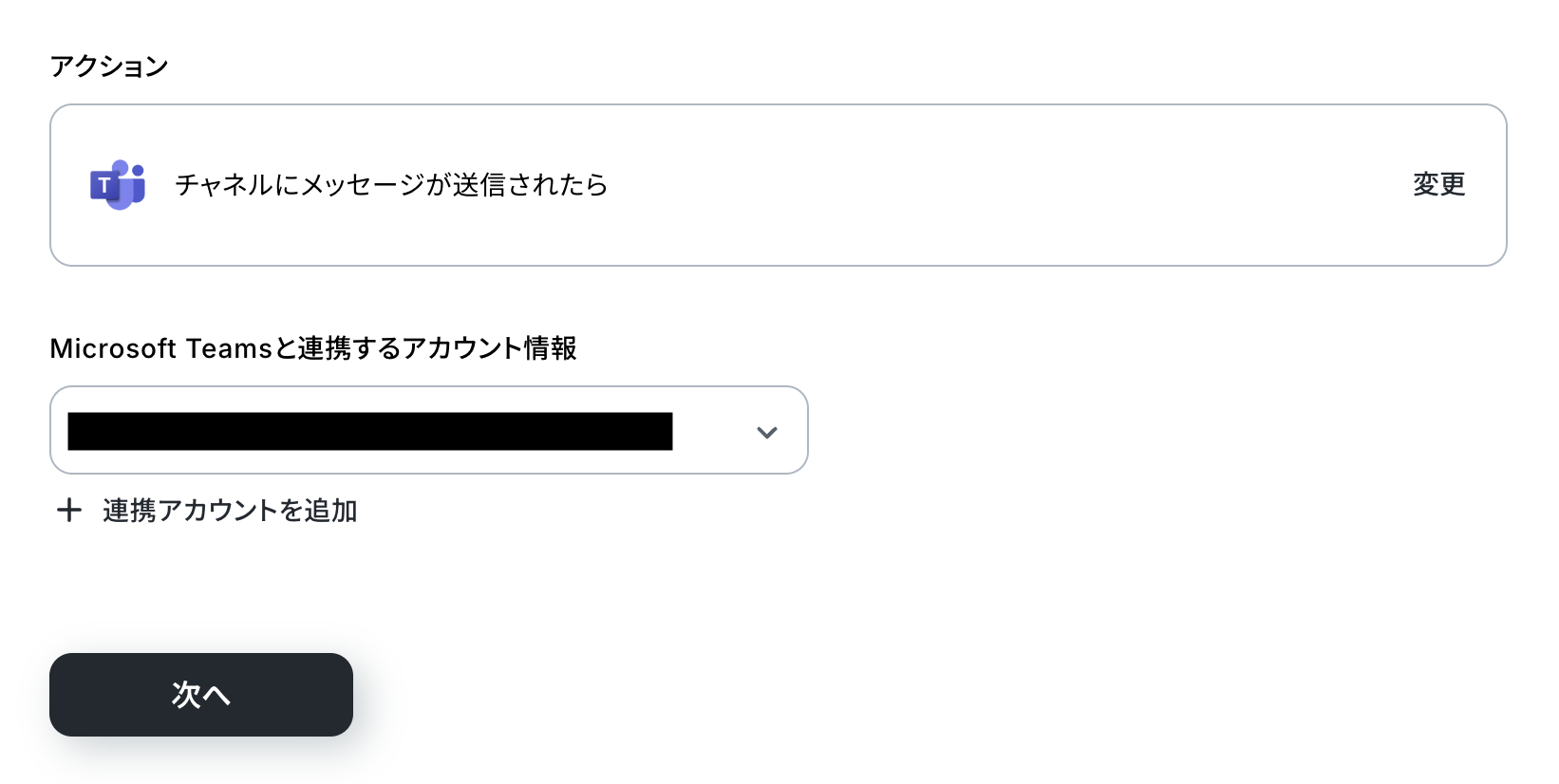
Task: Click the Microsoft Teams logo icon
Action: tap(118, 185)
